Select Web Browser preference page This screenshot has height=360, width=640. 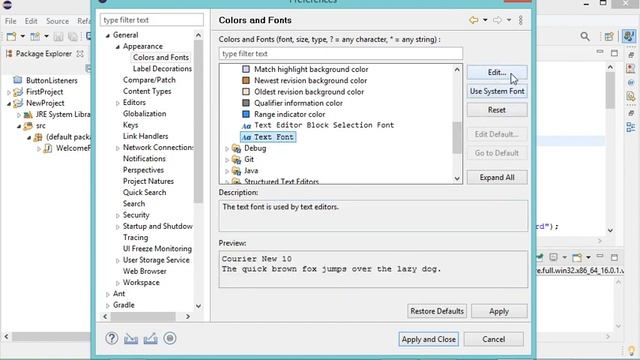point(144,271)
